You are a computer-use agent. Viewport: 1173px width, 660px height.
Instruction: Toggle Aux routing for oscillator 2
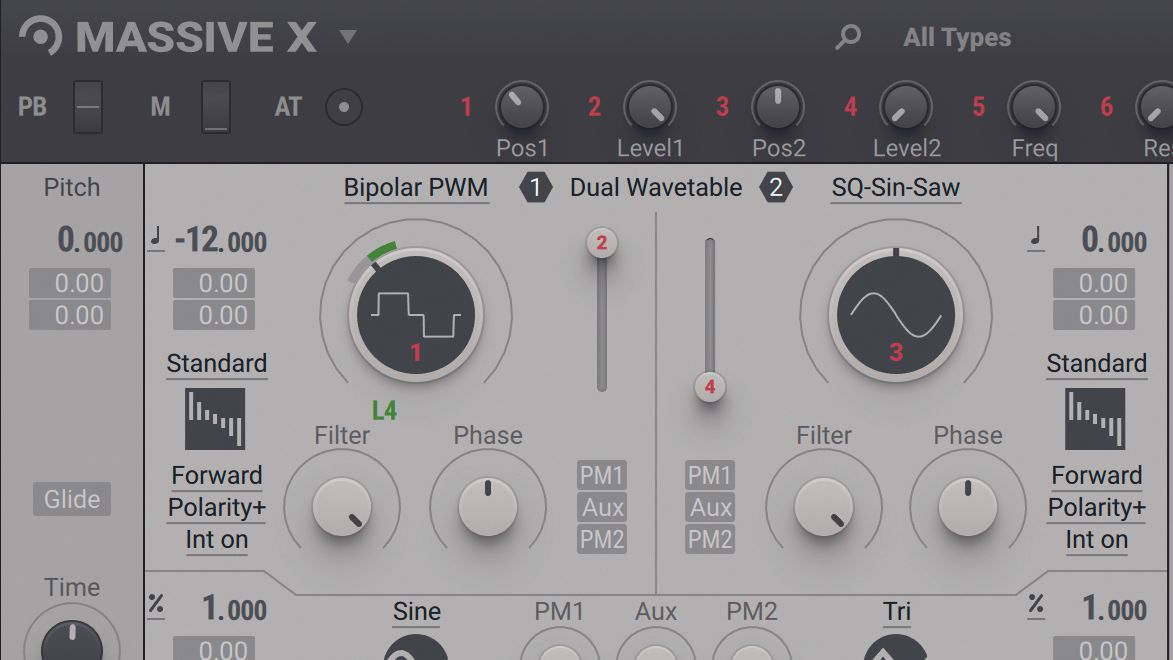point(709,508)
